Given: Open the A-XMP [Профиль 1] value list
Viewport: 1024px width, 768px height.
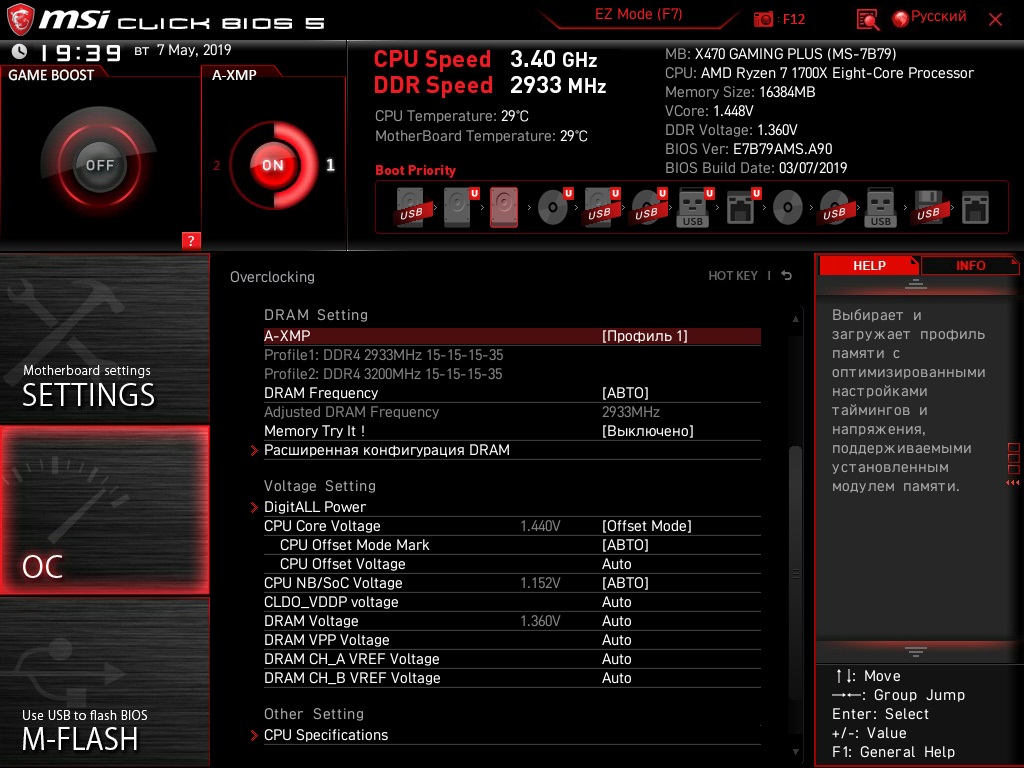Looking at the screenshot, I should (645, 336).
